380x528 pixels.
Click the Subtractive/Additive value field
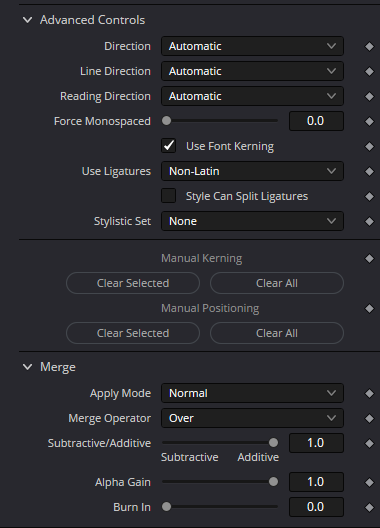tap(316, 443)
